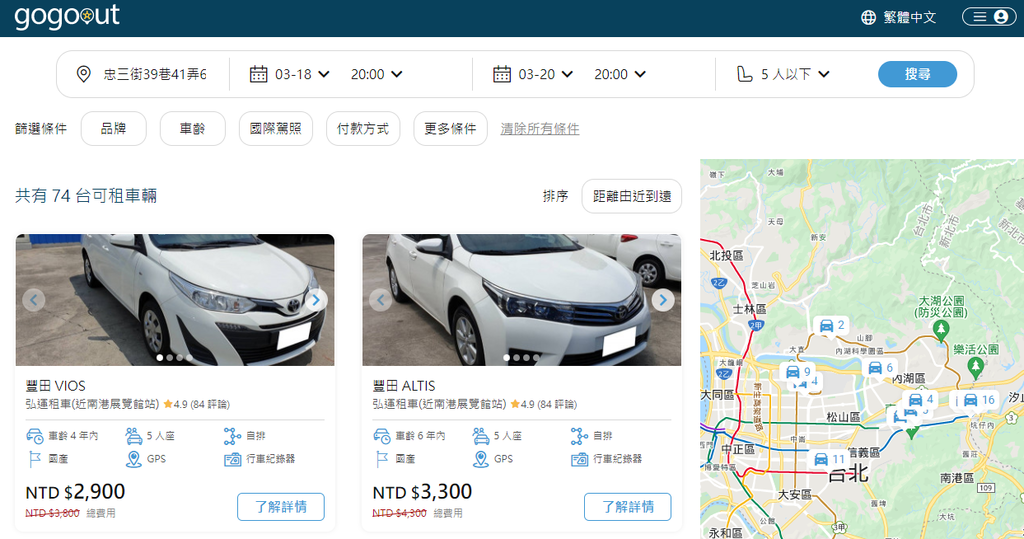Open the 豐田 ALTIS car photo
Image resolution: width=1024 pixels, height=539 pixels.
click(522, 300)
